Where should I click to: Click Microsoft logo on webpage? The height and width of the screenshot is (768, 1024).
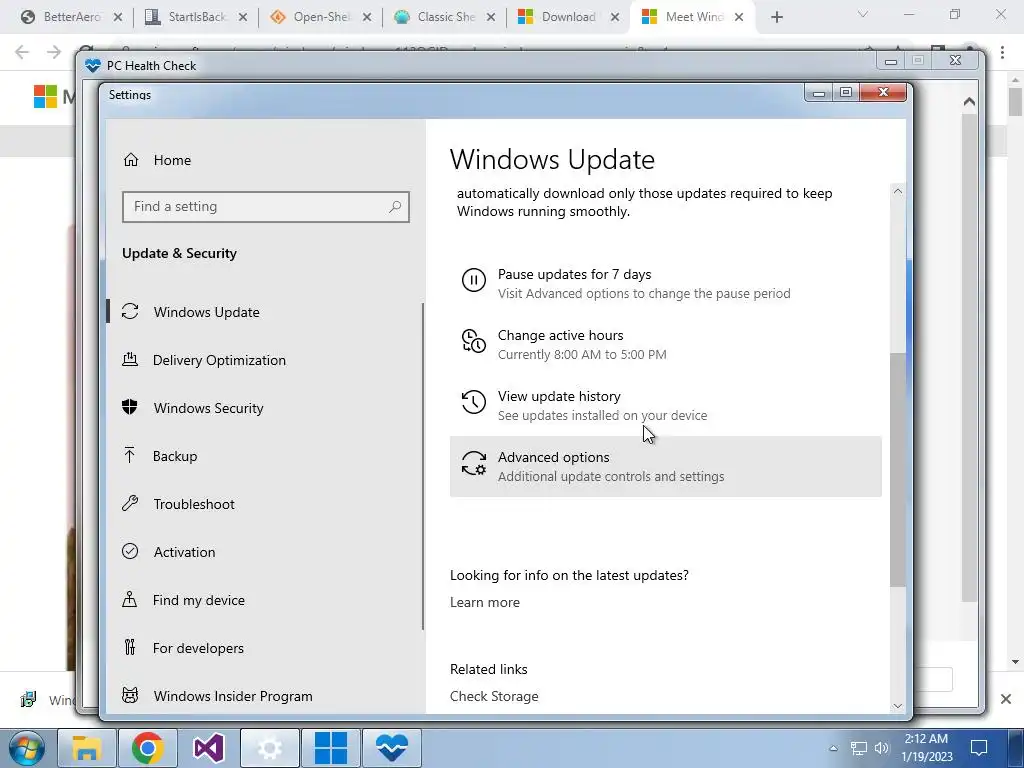(x=45, y=97)
